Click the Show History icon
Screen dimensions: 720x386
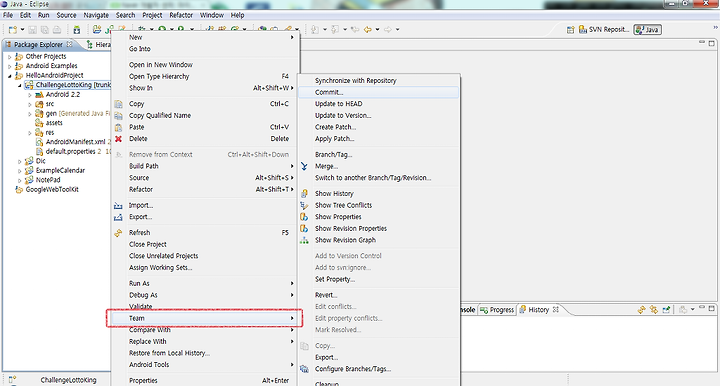tap(304, 194)
